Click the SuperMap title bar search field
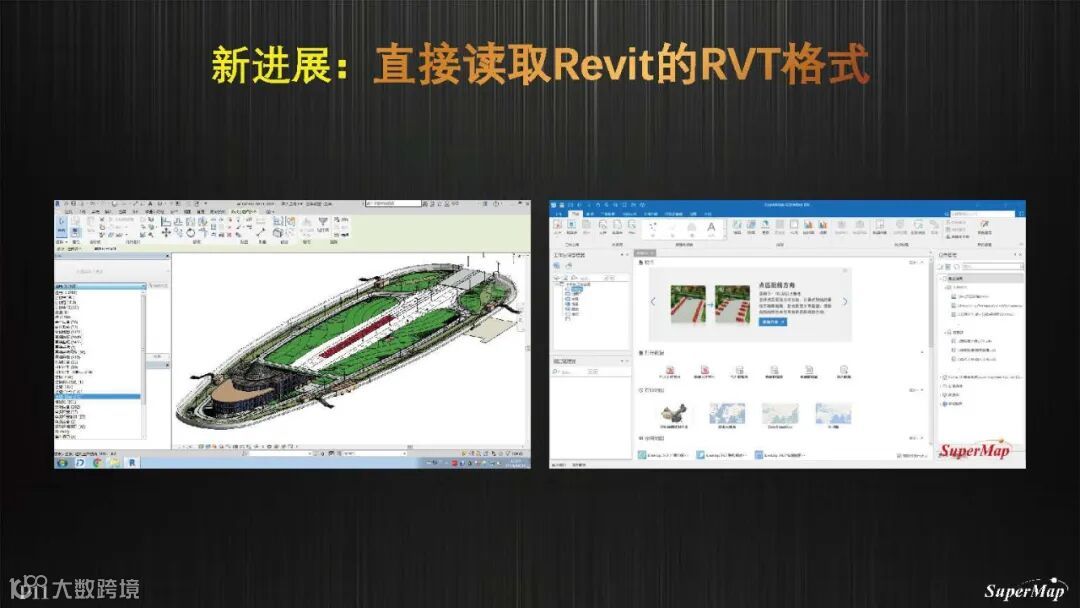This screenshot has width=1080, height=608. [x=982, y=213]
